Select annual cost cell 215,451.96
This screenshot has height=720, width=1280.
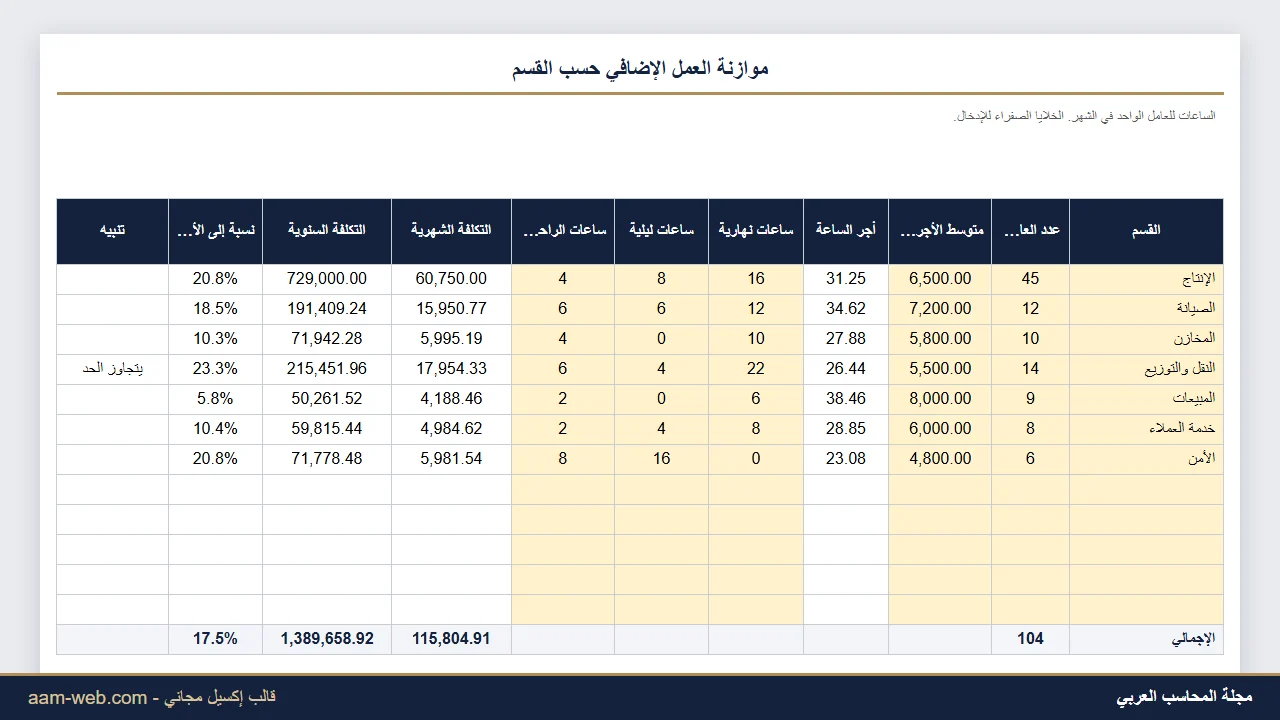pyautogui.click(x=327, y=369)
